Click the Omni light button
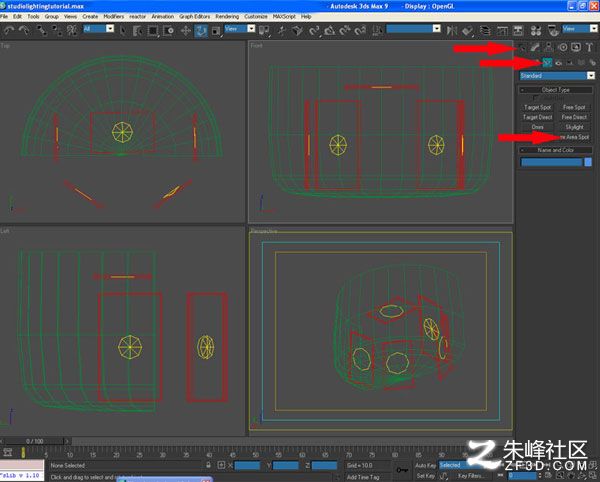Screen dimensions: 600x482 tap(537, 127)
